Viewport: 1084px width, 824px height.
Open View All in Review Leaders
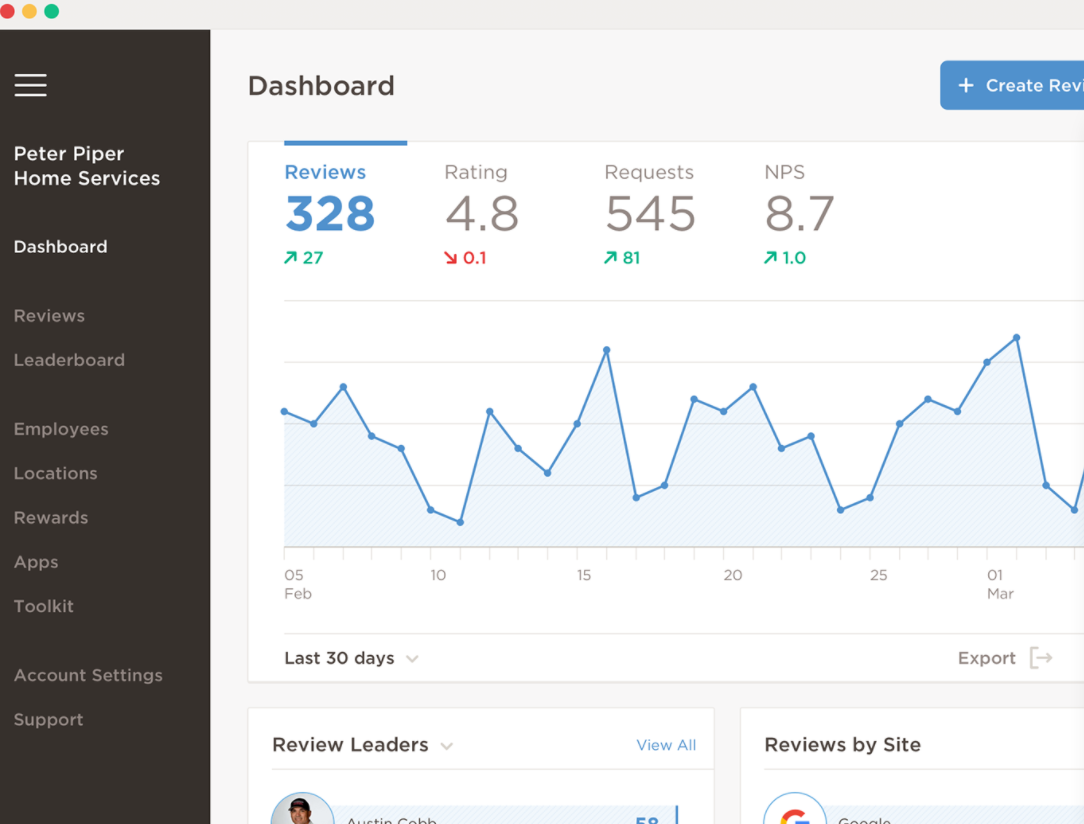pyautogui.click(x=666, y=745)
